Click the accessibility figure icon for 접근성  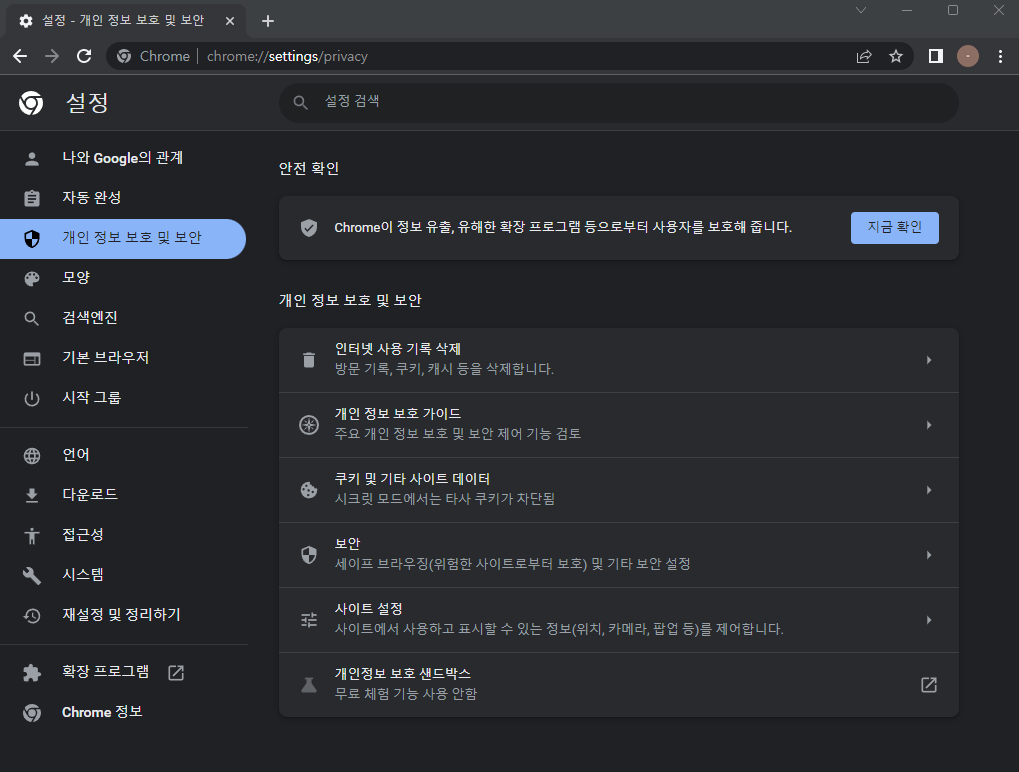(x=32, y=535)
